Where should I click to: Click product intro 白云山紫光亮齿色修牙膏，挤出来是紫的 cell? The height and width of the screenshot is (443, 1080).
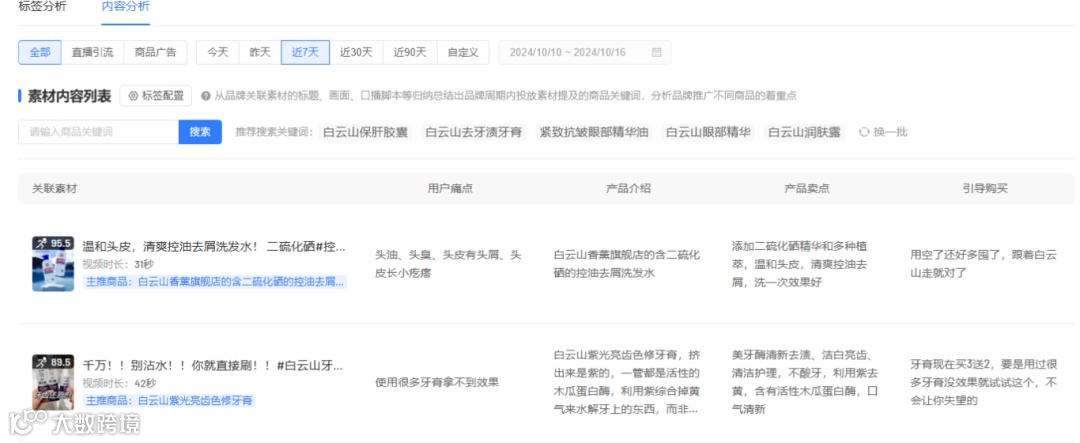627,382
